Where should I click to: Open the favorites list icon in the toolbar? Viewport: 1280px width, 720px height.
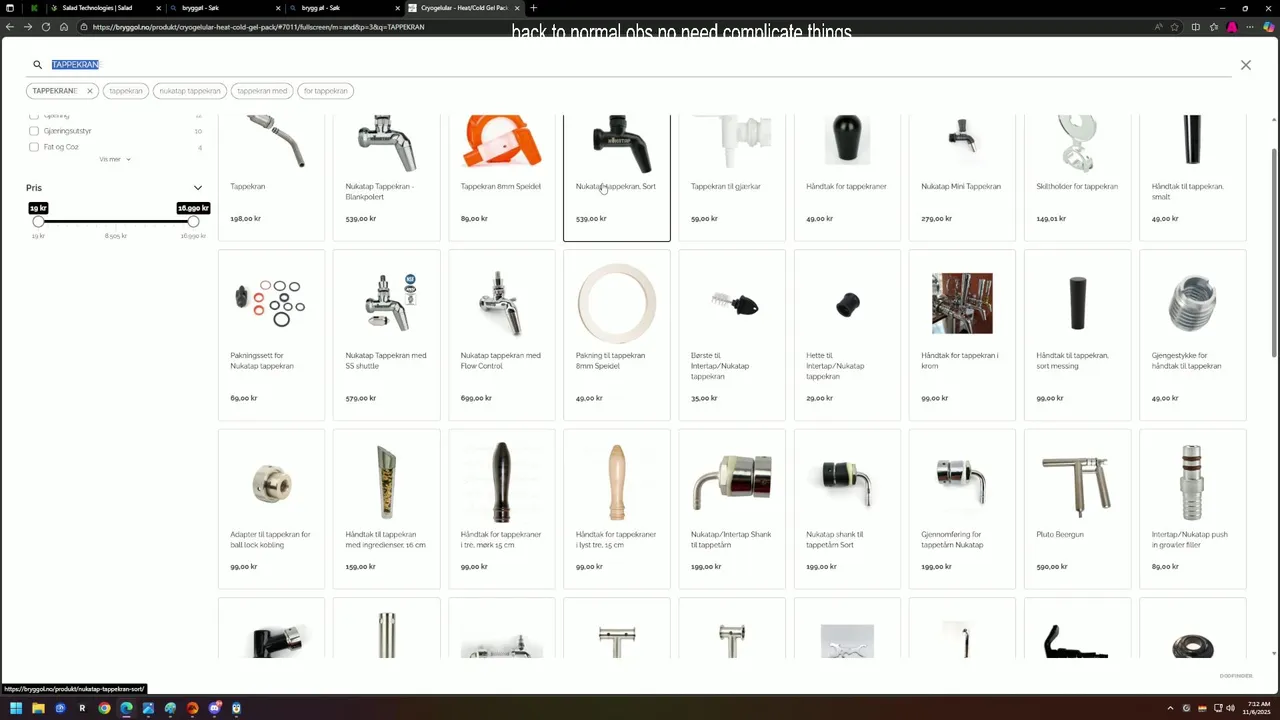pyautogui.click(x=1213, y=27)
